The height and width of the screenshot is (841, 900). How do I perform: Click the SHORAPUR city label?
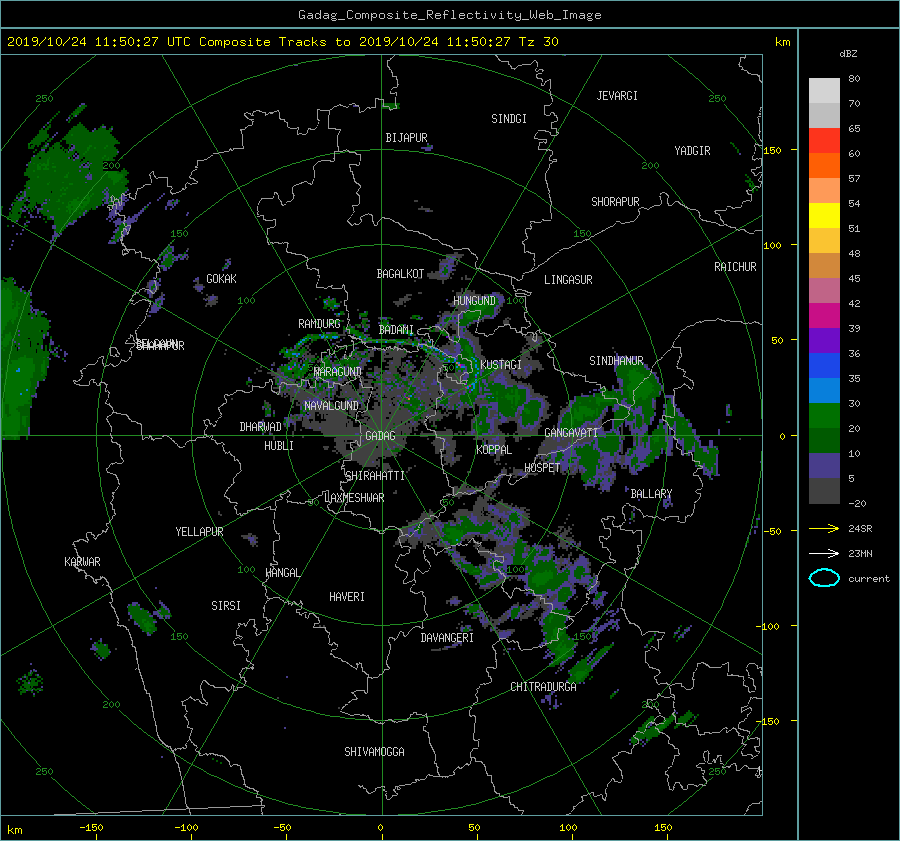coord(615,202)
